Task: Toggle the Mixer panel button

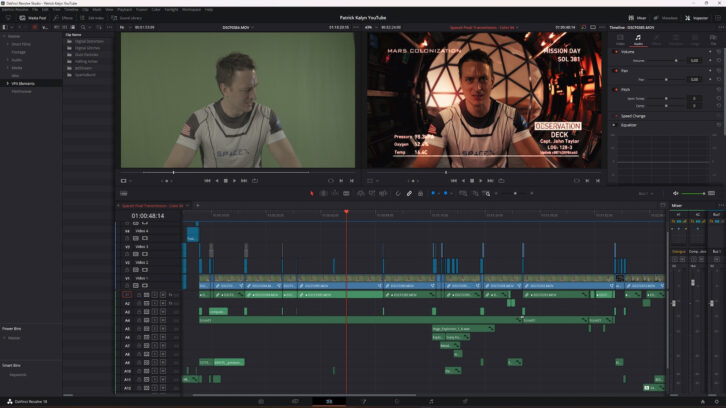Action: 637,18
